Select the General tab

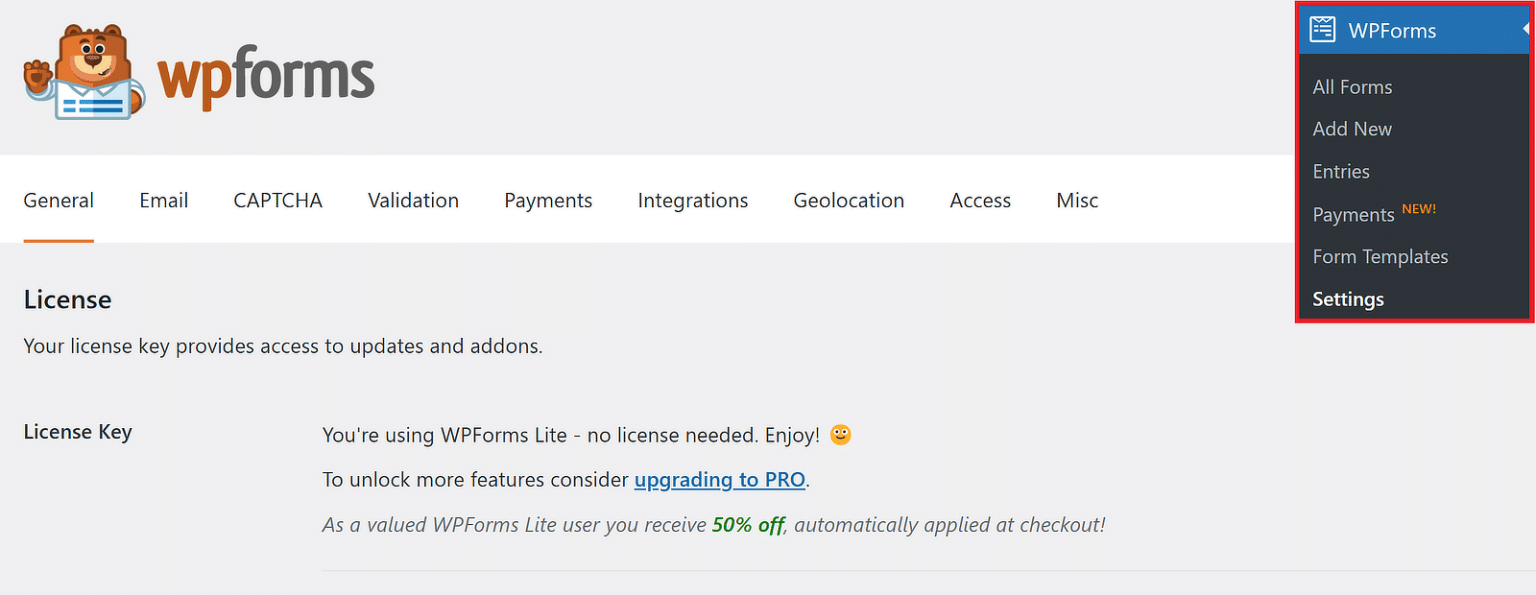pos(58,200)
